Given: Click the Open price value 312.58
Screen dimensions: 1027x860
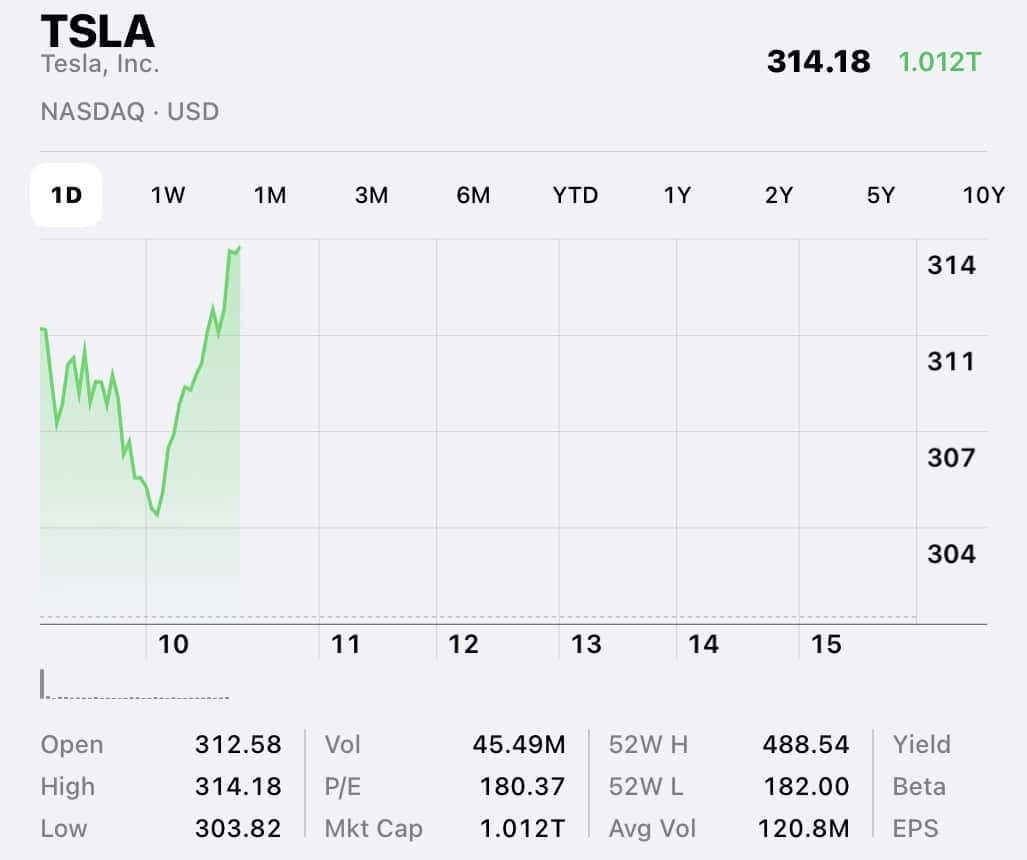Looking at the screenshot, I should [238, 745].
